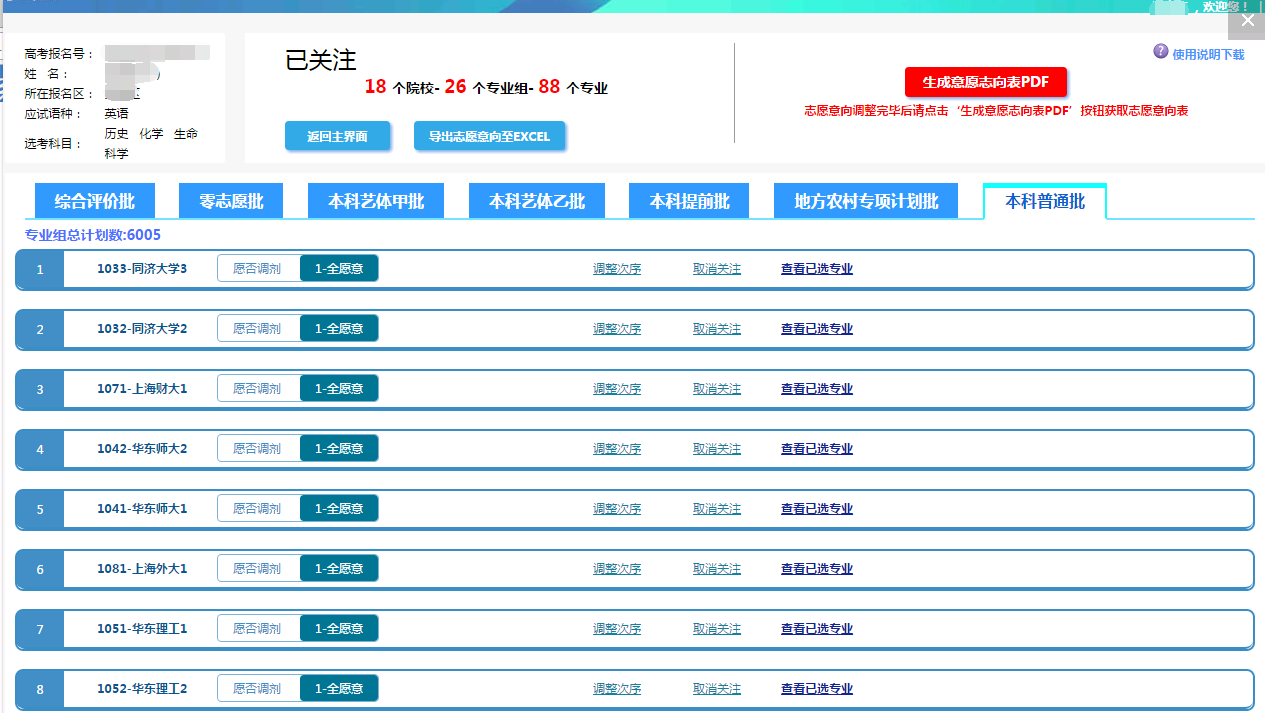
Task: Select the 本科普通批 tab
Action: tap(1045, 201)
